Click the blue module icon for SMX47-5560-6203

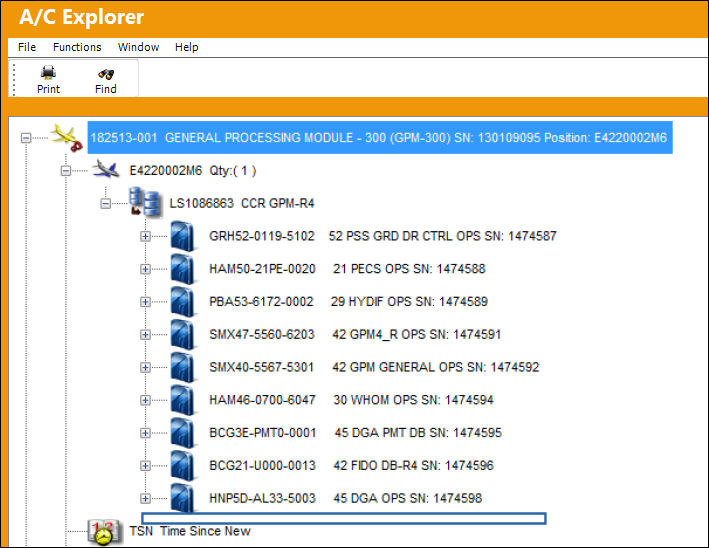tap(183, 334)
